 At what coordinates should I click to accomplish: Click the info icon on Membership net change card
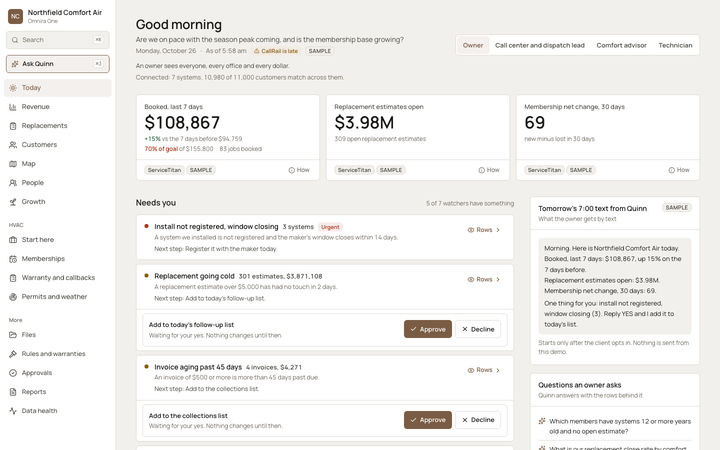click(x=671, y=170)
